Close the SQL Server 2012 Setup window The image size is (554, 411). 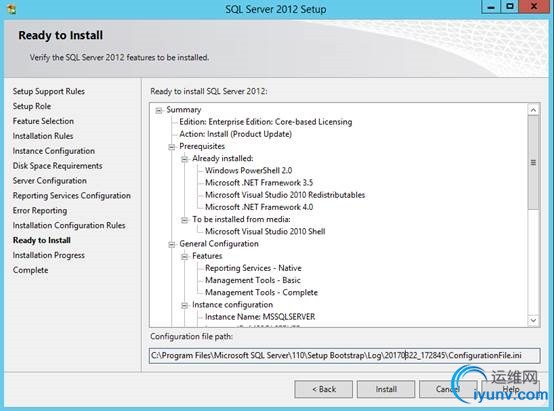click(534, 7)
